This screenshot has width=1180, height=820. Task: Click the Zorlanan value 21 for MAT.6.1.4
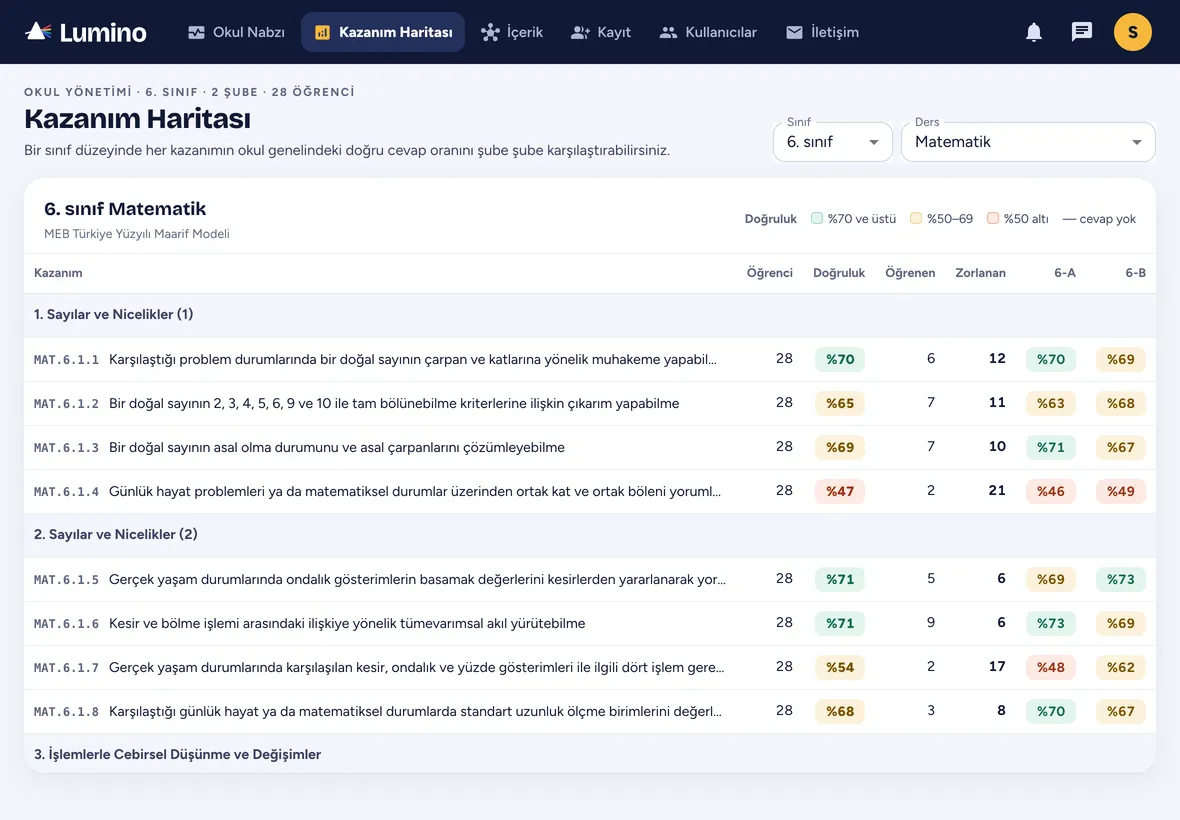(x=996, y=490)
